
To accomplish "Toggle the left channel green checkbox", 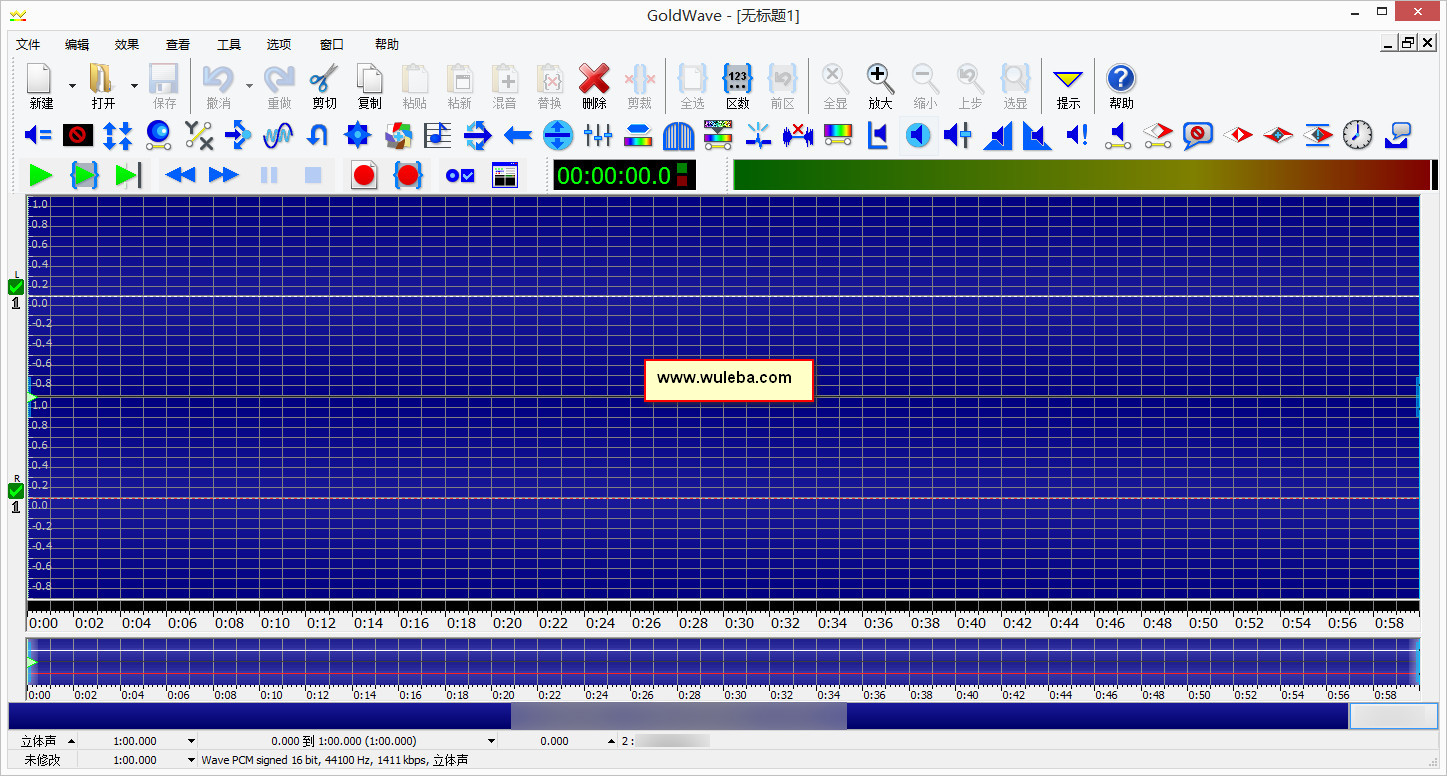I will [16, 287].
